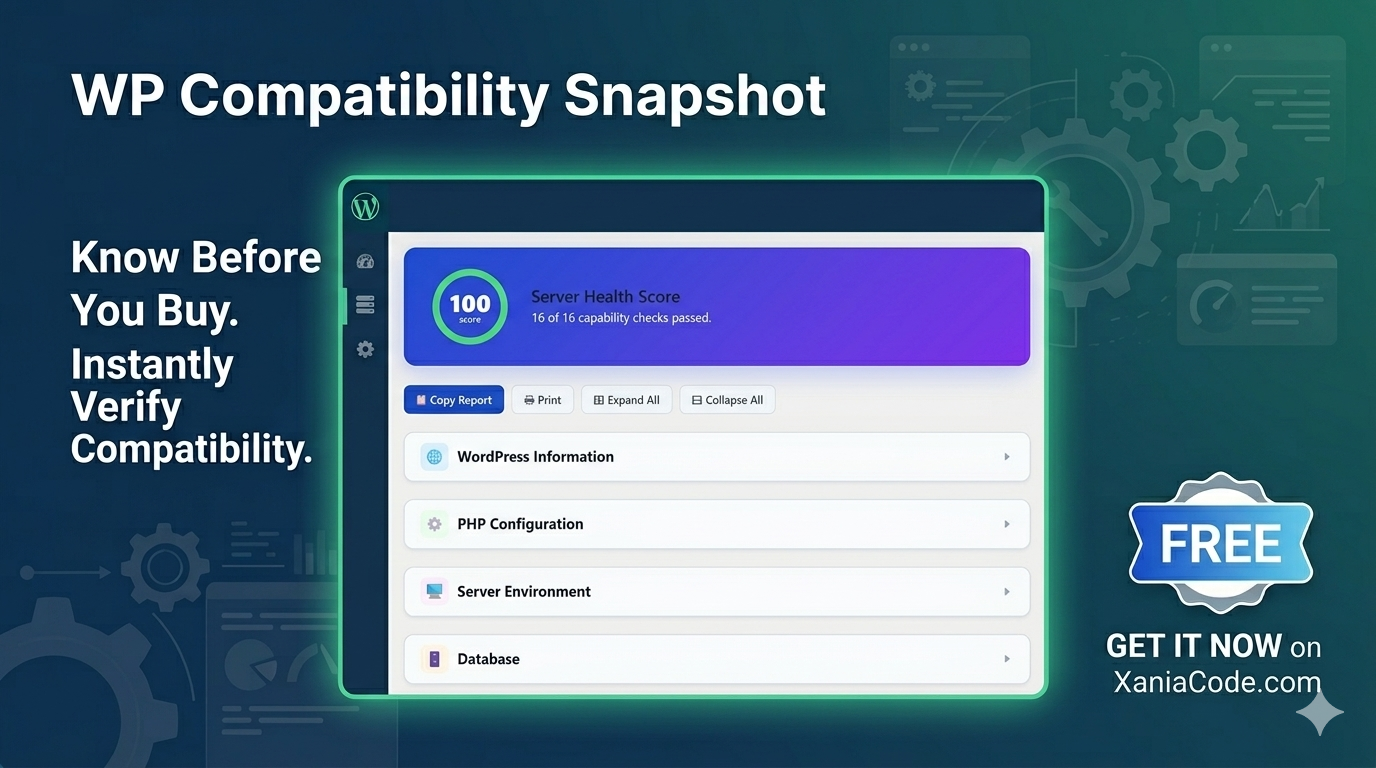Click the 100 score progress ring
Image resolution: width=1376 pixels, height=768 pixels.
[469, 306]
